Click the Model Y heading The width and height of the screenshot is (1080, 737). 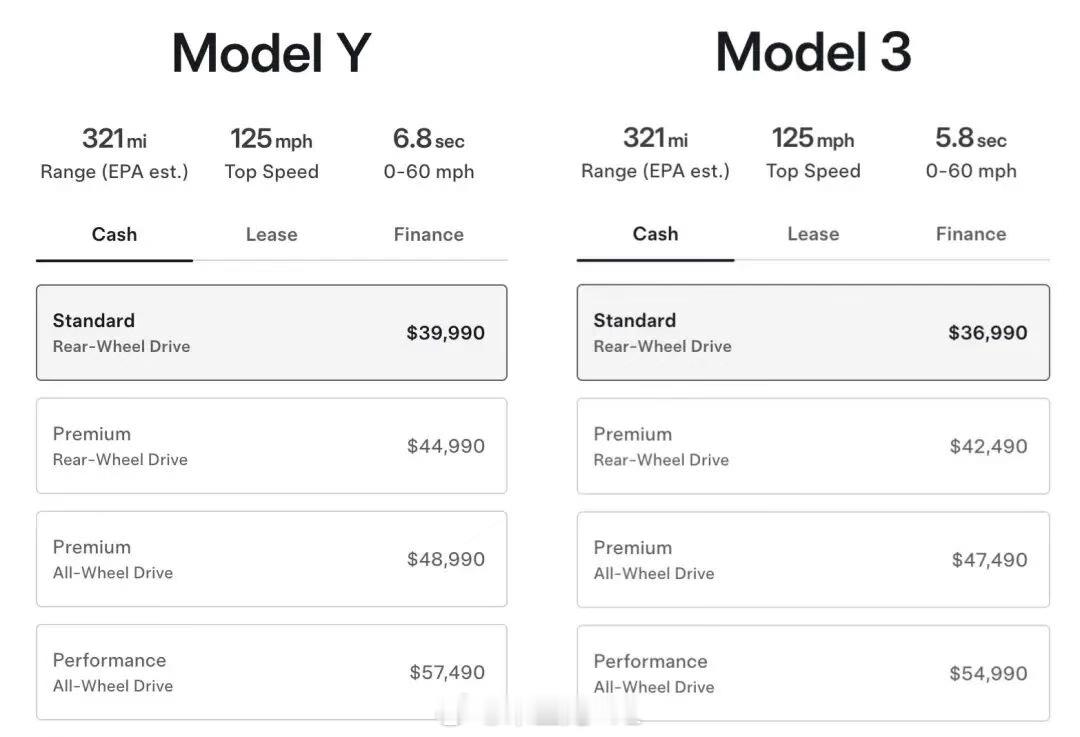[x=271, y=53]
